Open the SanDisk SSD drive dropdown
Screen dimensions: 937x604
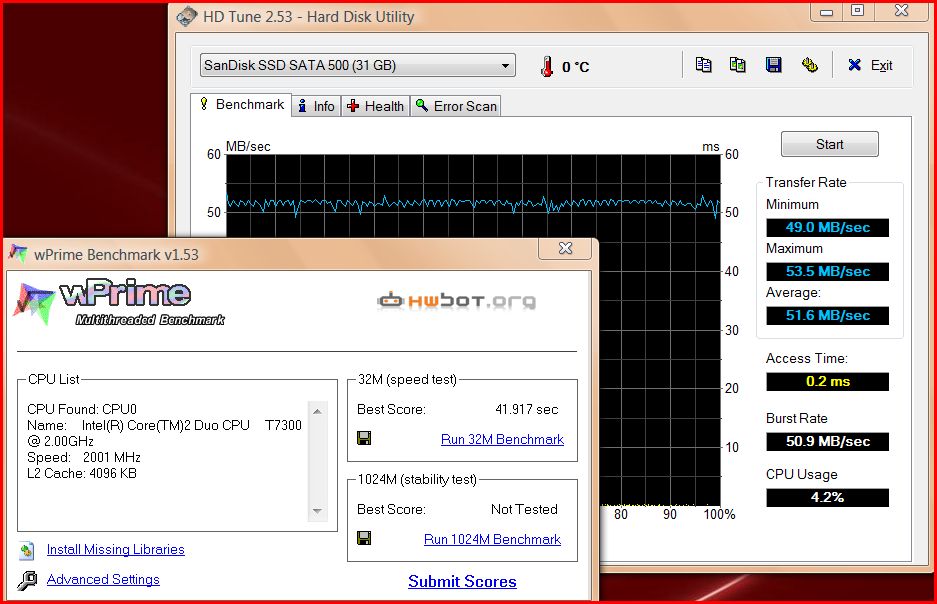[x=357, y=65]
